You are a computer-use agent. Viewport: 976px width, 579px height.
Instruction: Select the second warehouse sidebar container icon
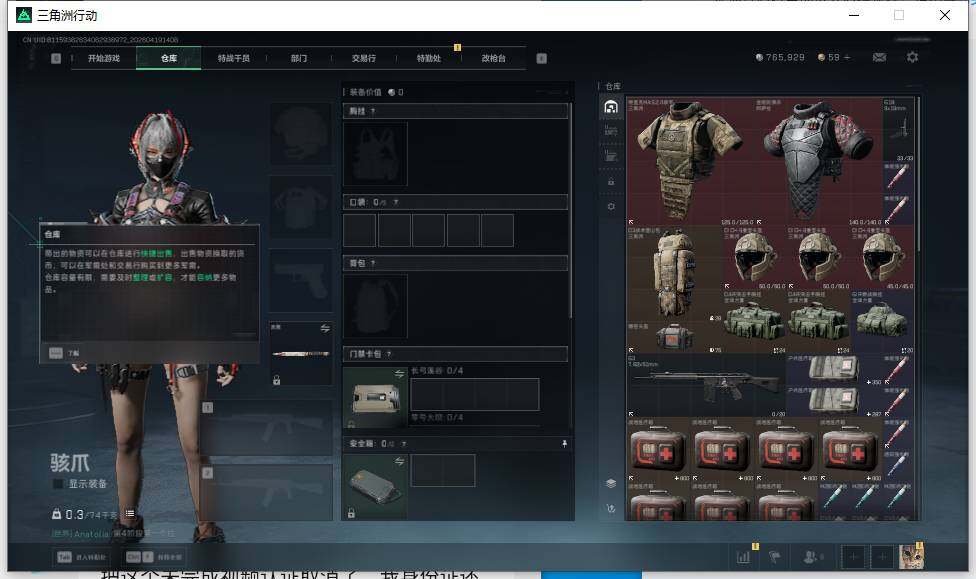611,131
